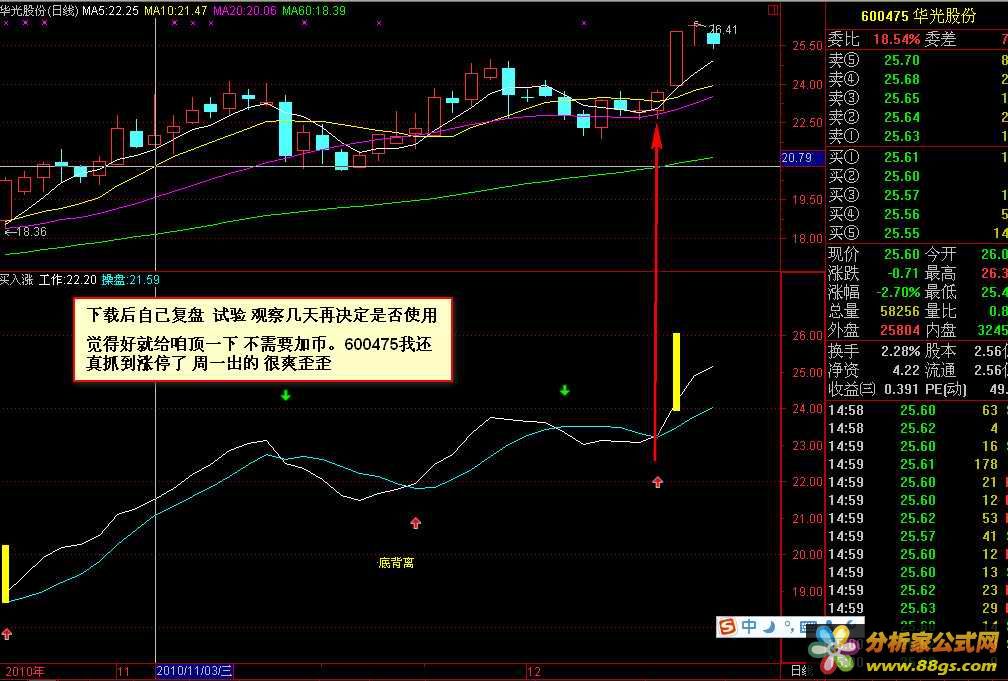Click the green sell arrow near the indicator's 25.00 level
Screen dimensions: 1008x681
tap(564, 390)
